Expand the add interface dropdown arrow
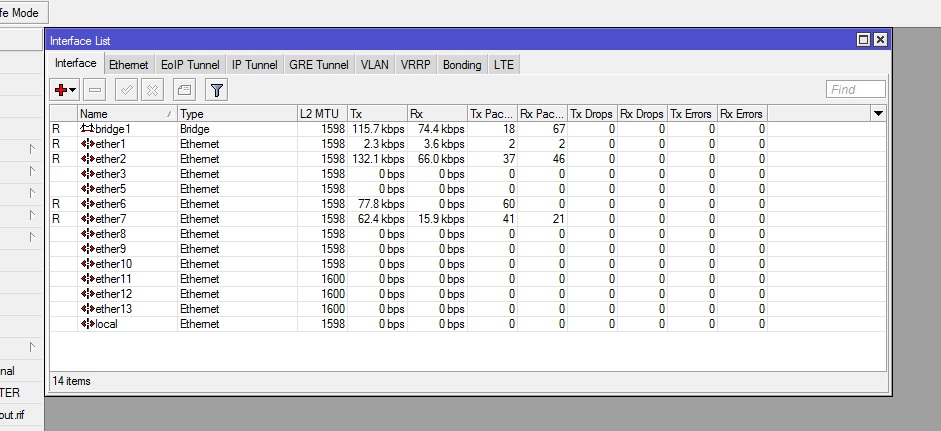The width and height of the screenshot is (941, 431). tap(73, 91)
